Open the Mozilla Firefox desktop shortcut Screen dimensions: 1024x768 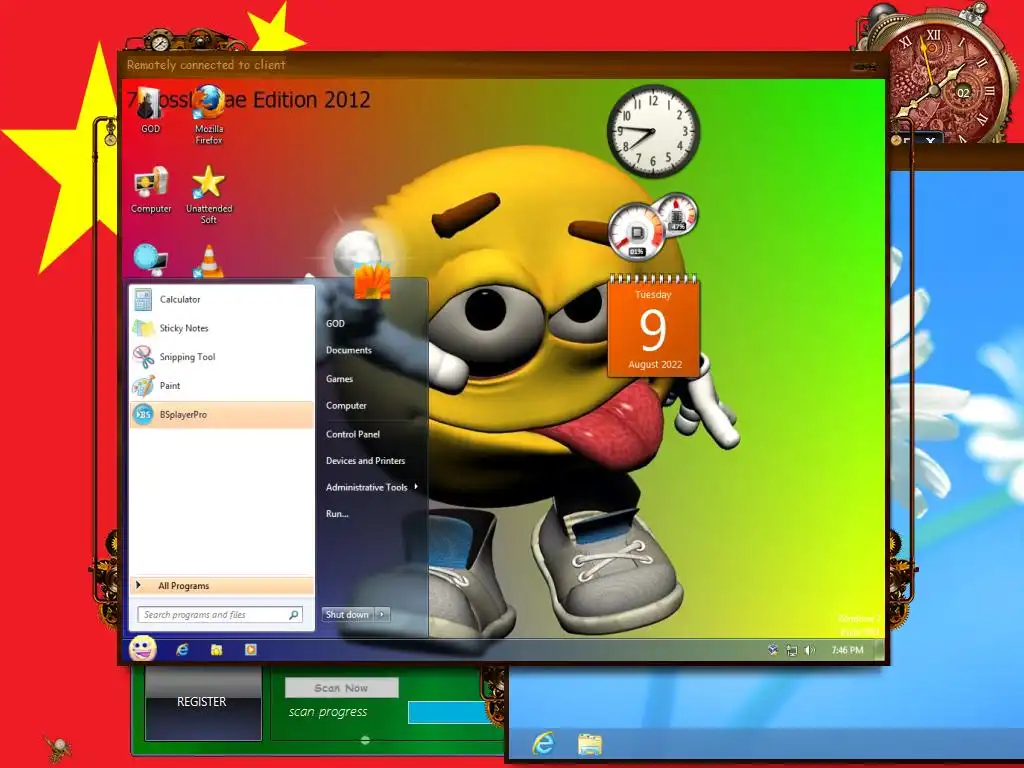(x=209, y=114)
